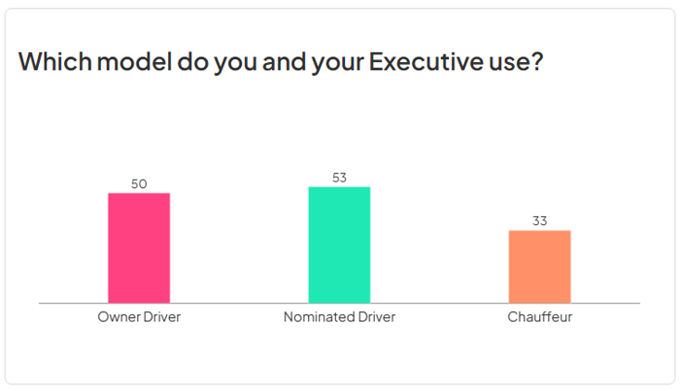Click the word model in title
This screenshot has width=681, height=391.
tap(135, 62)
